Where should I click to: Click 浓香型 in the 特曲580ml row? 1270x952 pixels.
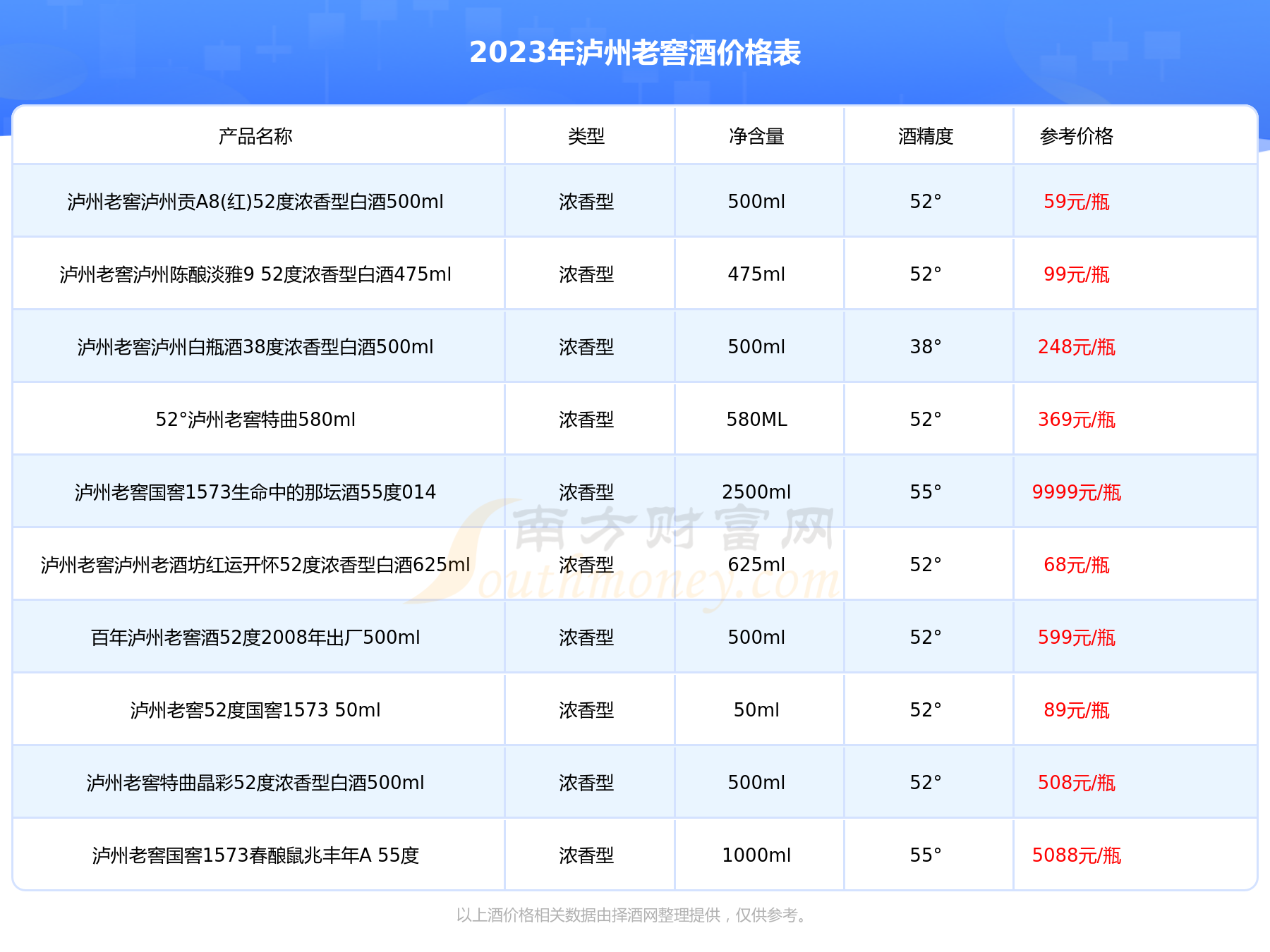[x=586, y=420]
